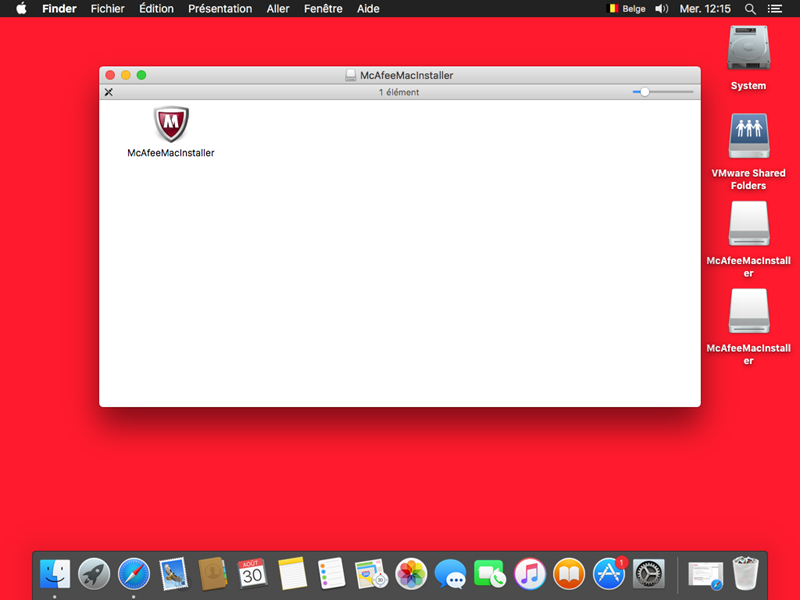
Task: Open Reminders list icon in Dock
Action: (x=332, y=573)
